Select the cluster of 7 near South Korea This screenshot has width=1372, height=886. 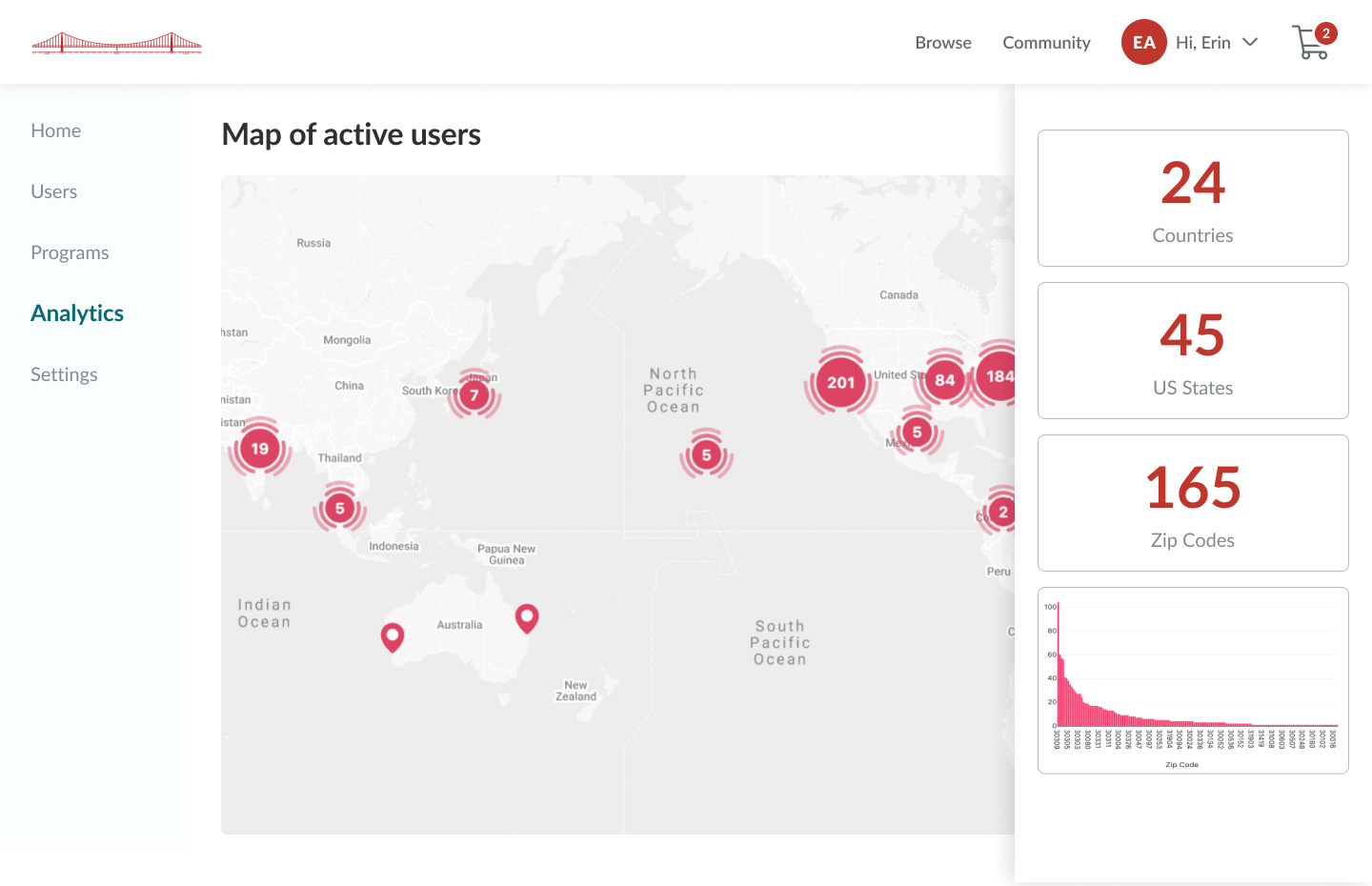click(x=474, y=393)
